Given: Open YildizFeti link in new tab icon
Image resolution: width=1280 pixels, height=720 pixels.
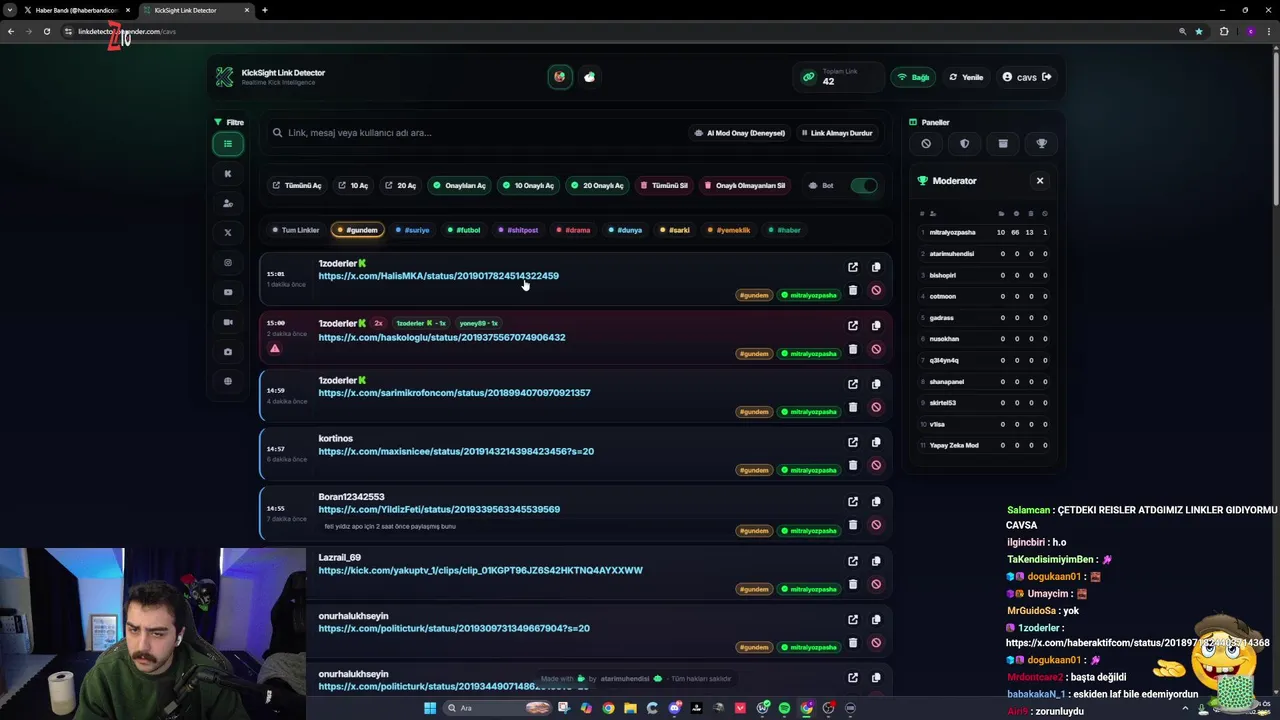Looking at the screenshot, I should click(x=853, y=501).
